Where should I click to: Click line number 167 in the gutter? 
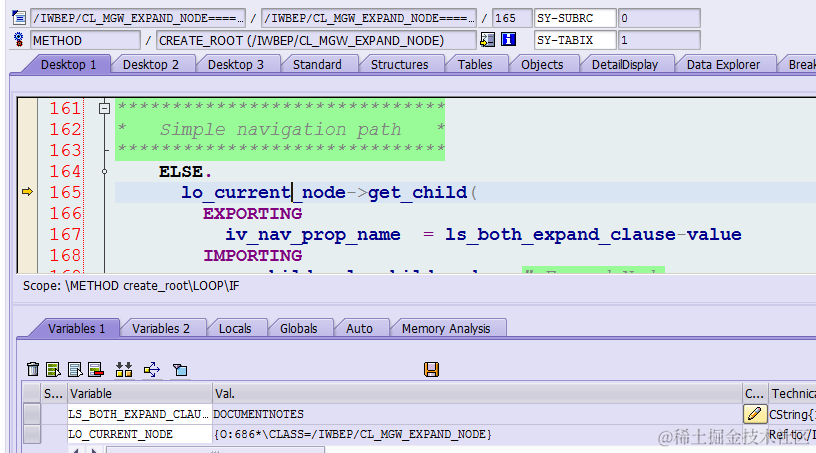[x=66, y=234]
